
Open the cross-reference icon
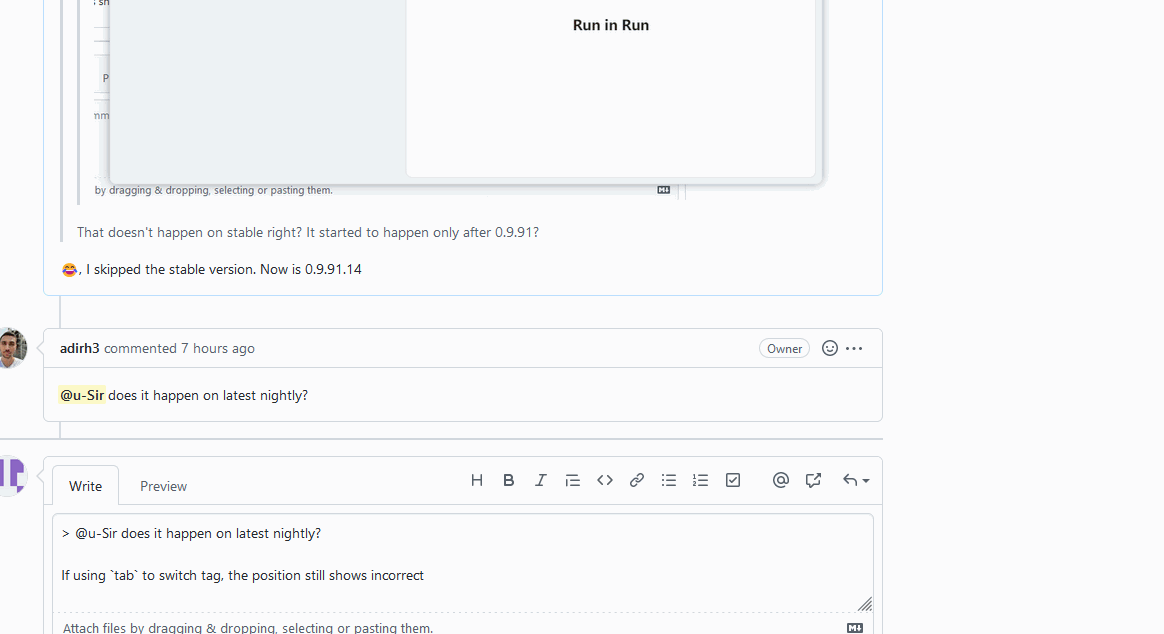pos(813,480)
